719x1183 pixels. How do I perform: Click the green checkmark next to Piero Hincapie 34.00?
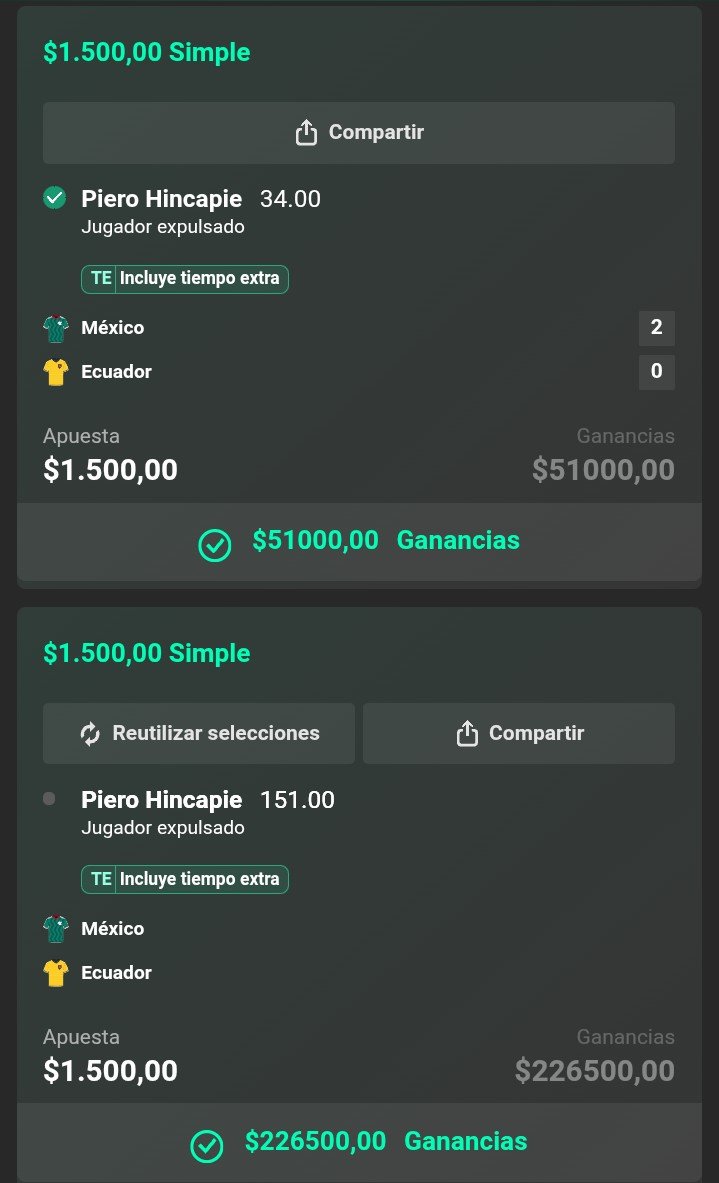(x=54, y=198)
